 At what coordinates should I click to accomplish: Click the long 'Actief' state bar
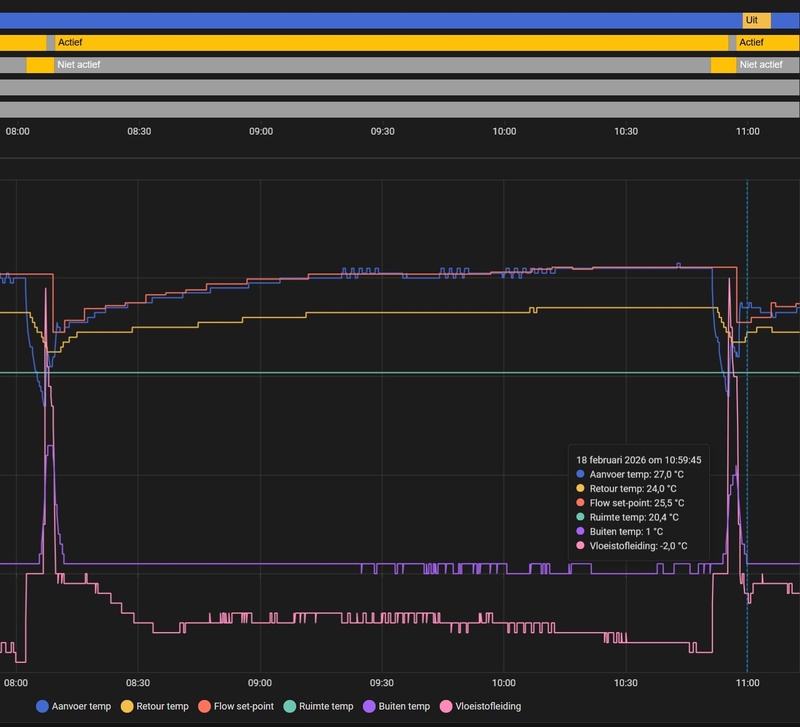click(x=390, y=42)
